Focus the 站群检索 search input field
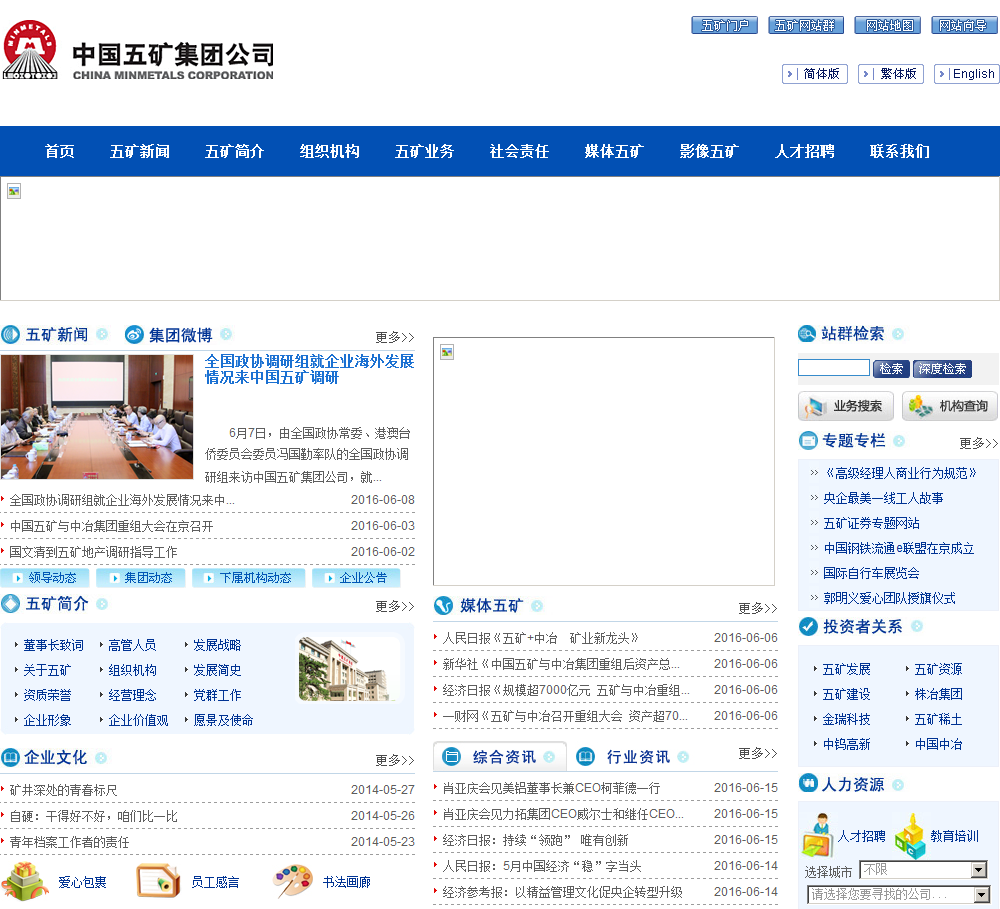This screenshot has width=1000, height=909. (x=834, y=367)
